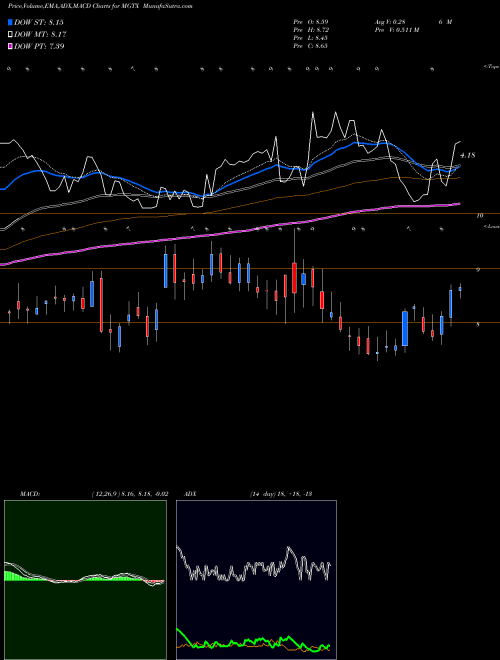
Task: Click inside the green MACD indicator chart
Action: pos(85,580)
